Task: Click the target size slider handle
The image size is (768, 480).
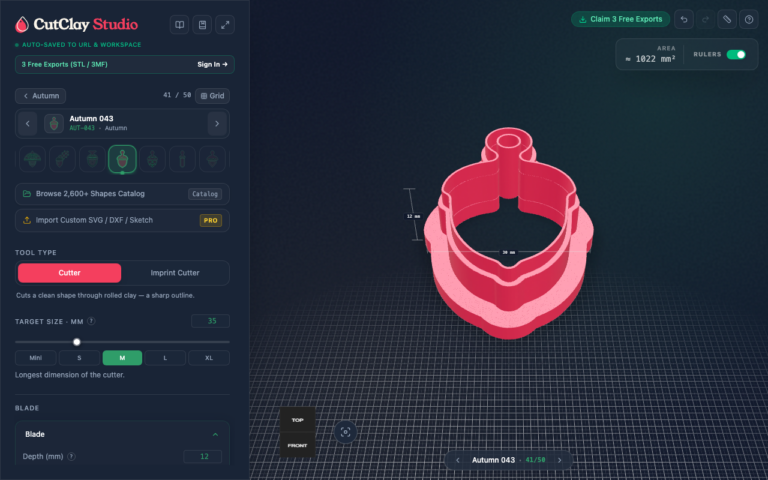Action: (77, 342)
